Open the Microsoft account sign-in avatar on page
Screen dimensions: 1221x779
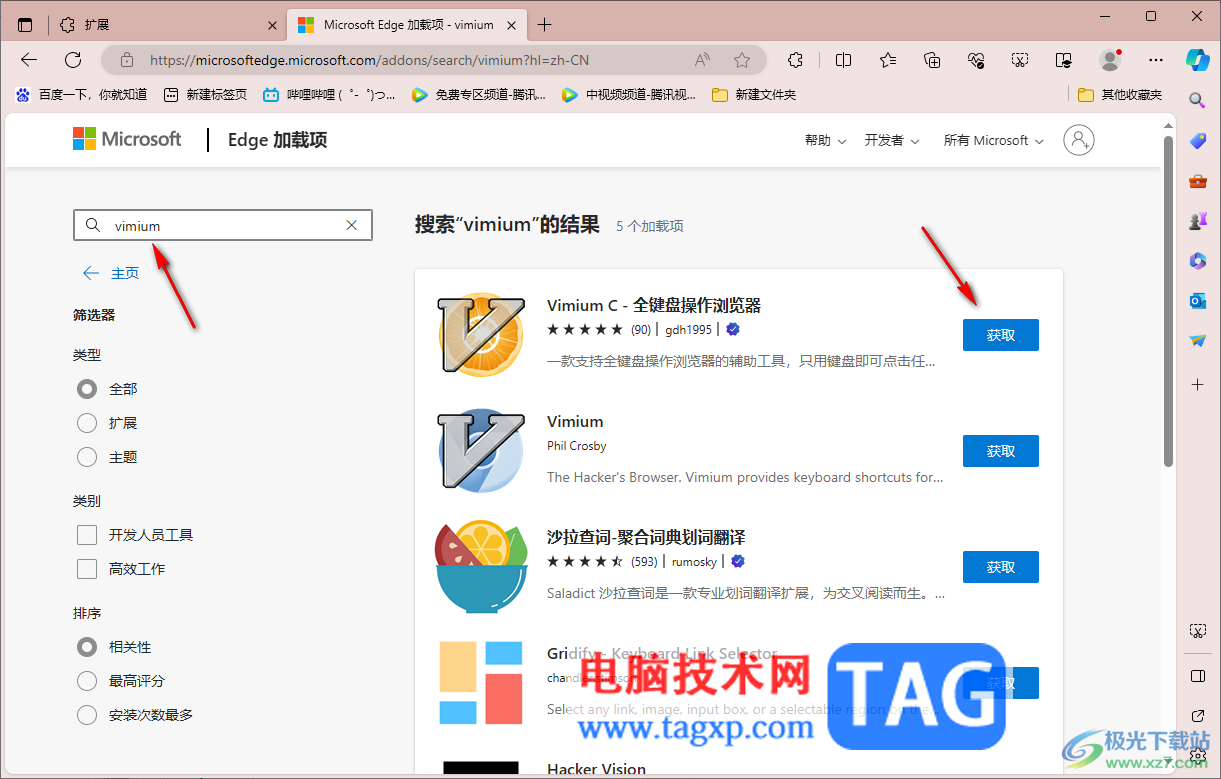(1079, 140)
